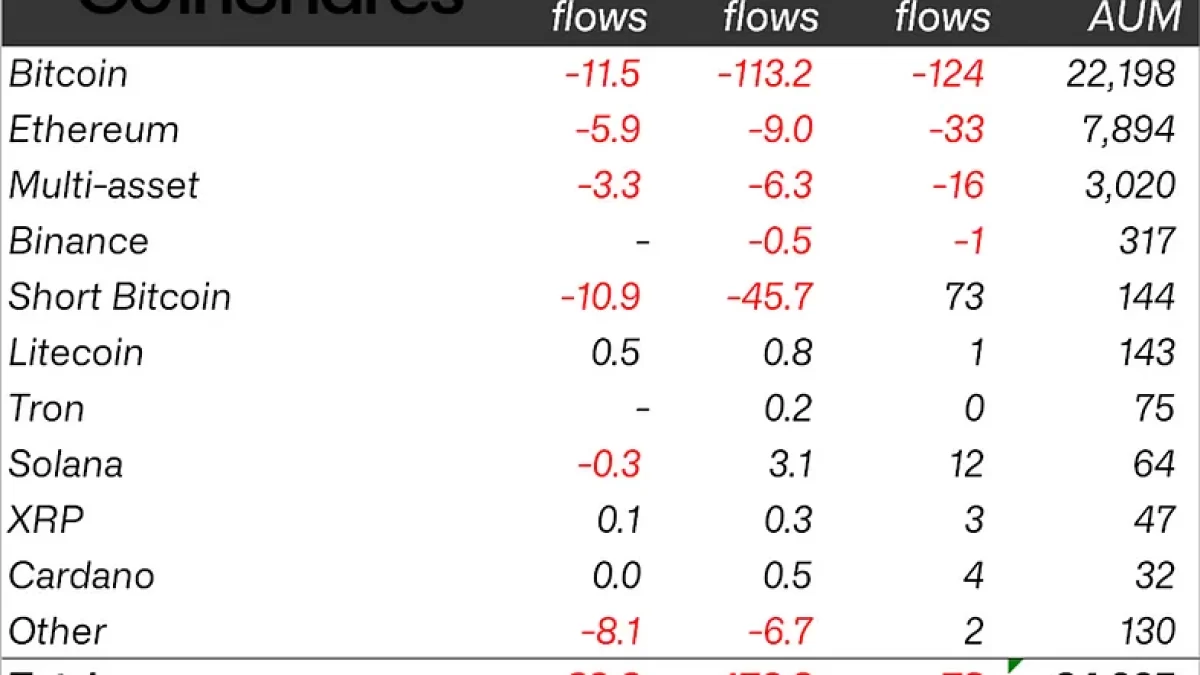The width and height of the screenshot is (1200, 675).
Task: Select Bitcoin's AUM value 22,198
Action: [1120, 74]
